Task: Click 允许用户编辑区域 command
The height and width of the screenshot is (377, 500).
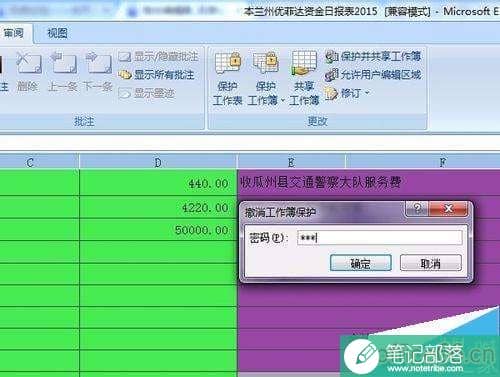Action: (373, 75)
